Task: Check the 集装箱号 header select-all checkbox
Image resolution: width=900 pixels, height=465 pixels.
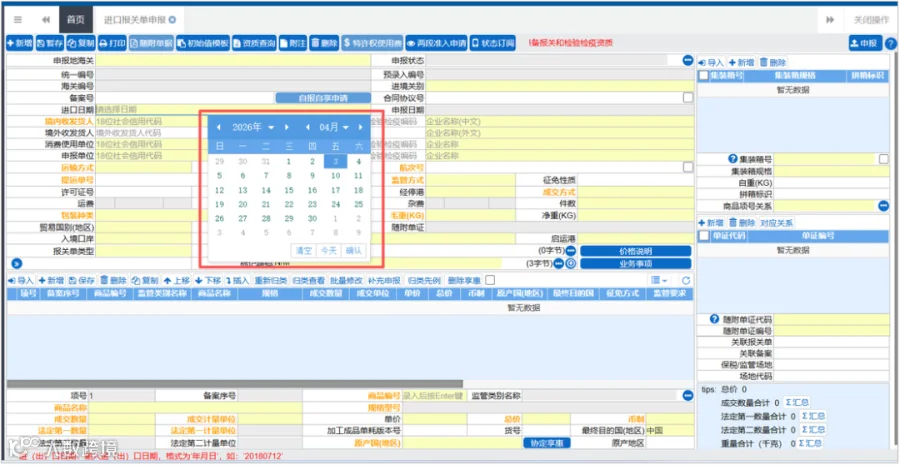Action: tap(703, 75)
